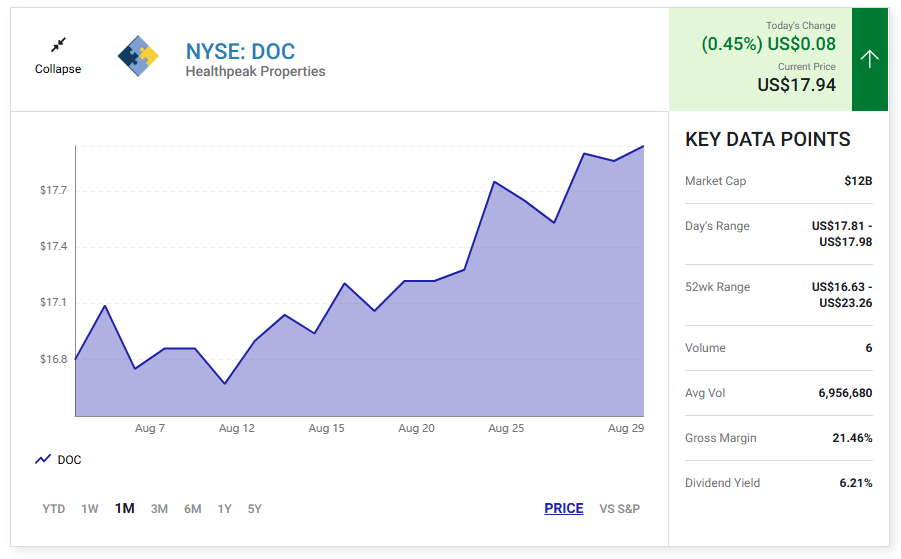This screenshot has width=901, height=559.
Task: Click the Aug 20 axis label
Action: click(x=417, y=428)
